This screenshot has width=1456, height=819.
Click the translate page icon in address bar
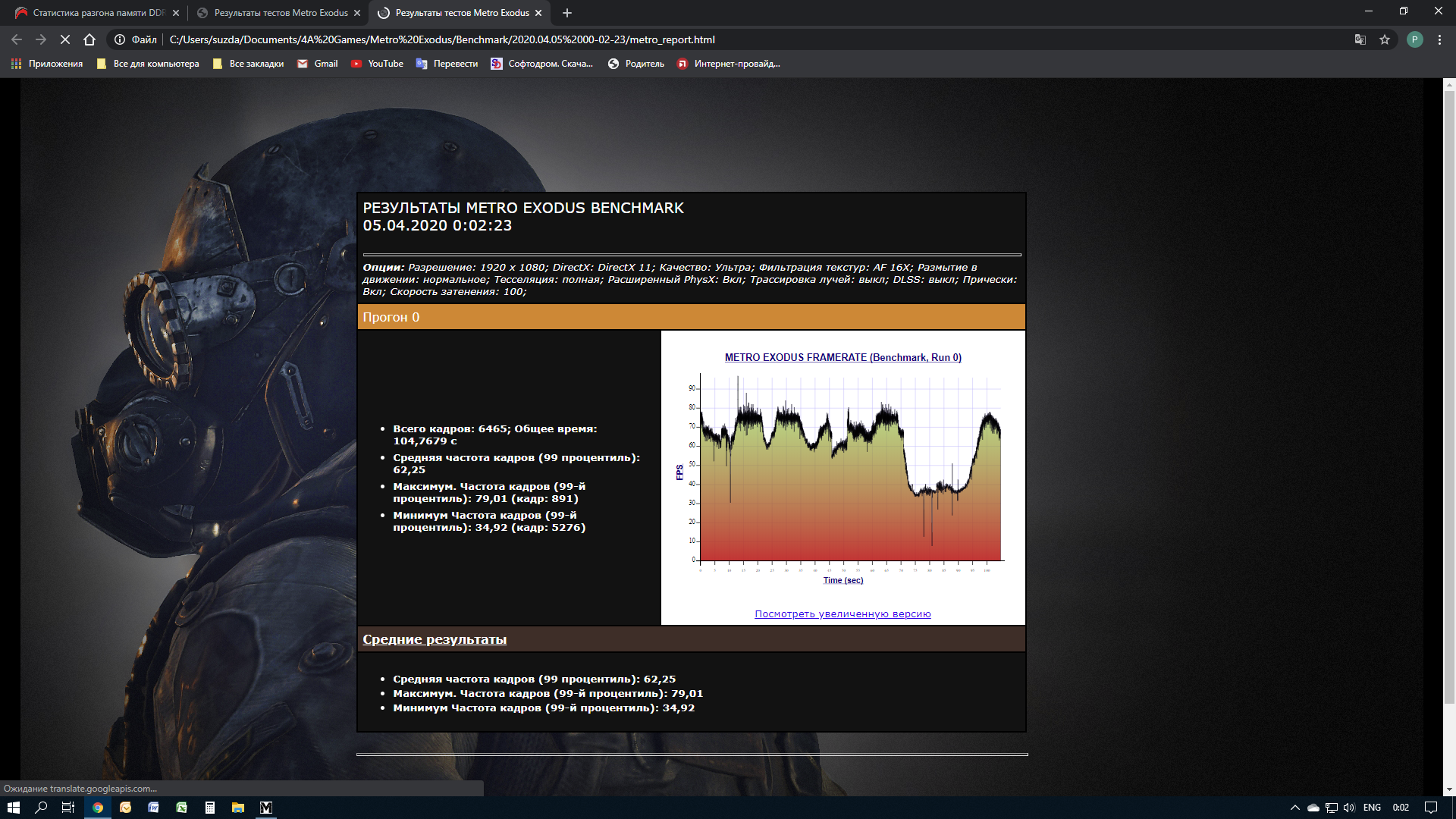pyautogui.click(x=1360, y=39)
